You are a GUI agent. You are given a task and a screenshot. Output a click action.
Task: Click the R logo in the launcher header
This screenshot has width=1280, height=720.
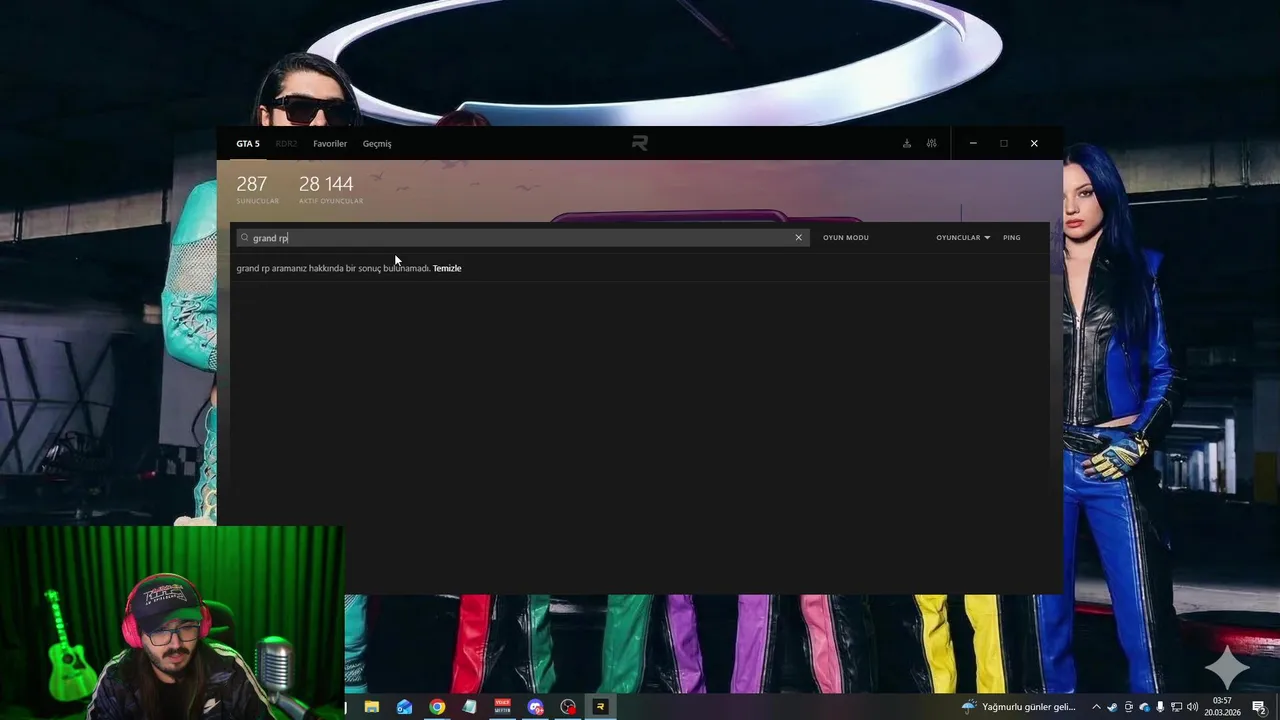[640, 143]
